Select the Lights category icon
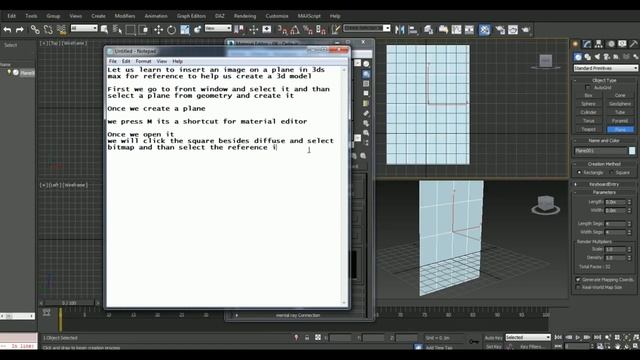Viewport: 640px width, 360px height. click(597, 57)
